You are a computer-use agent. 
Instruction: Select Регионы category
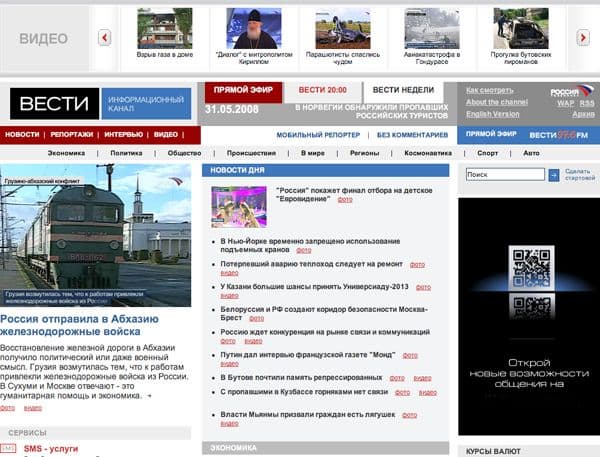(364, 153)
